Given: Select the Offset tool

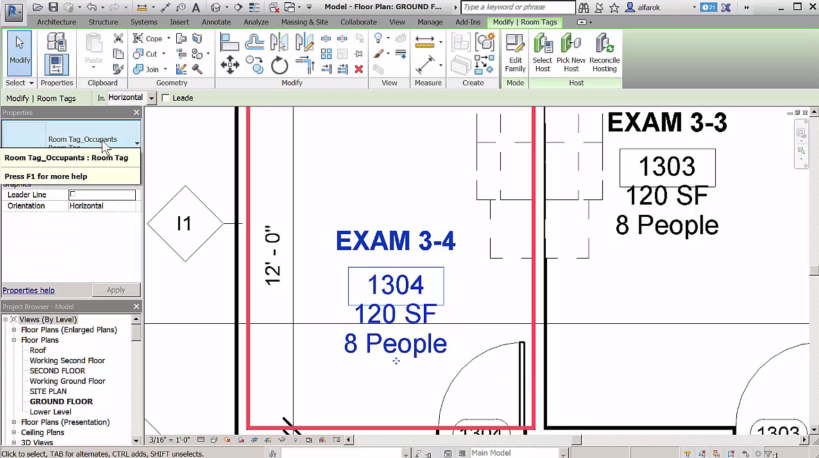Looking at the screenshot, I should pos(254,42).
